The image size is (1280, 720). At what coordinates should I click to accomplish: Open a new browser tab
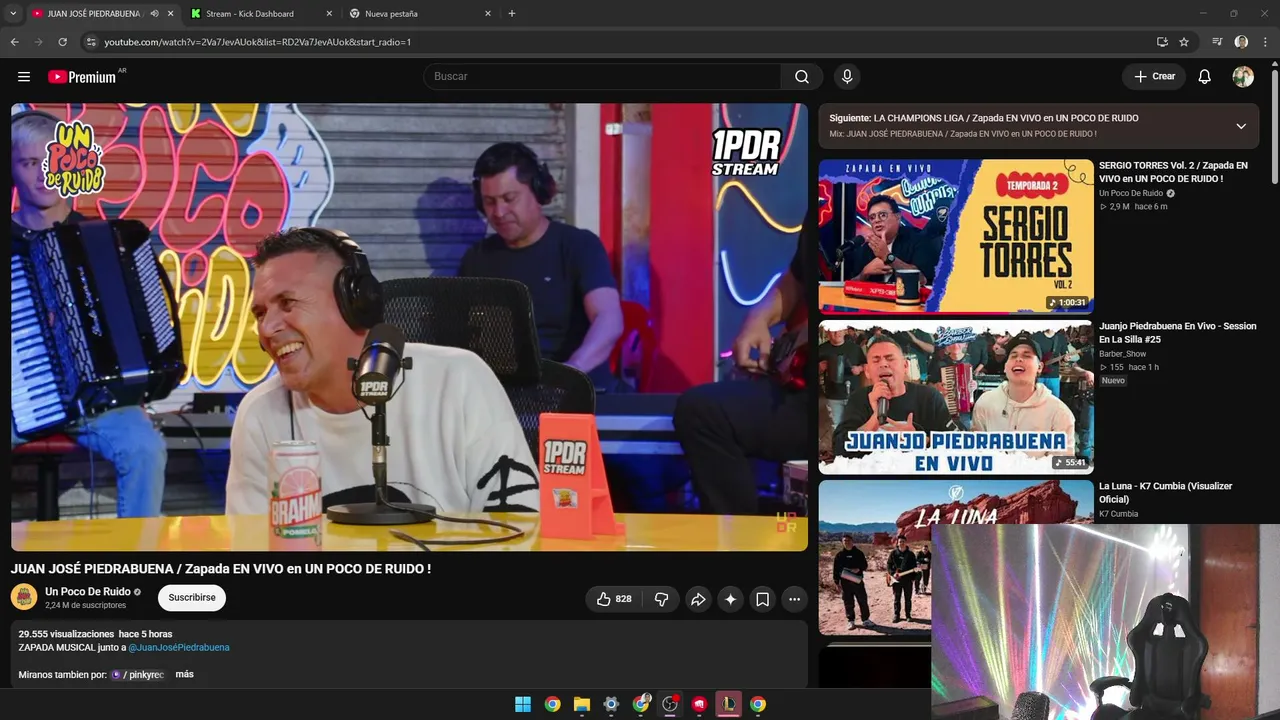(x=512, y=14)
